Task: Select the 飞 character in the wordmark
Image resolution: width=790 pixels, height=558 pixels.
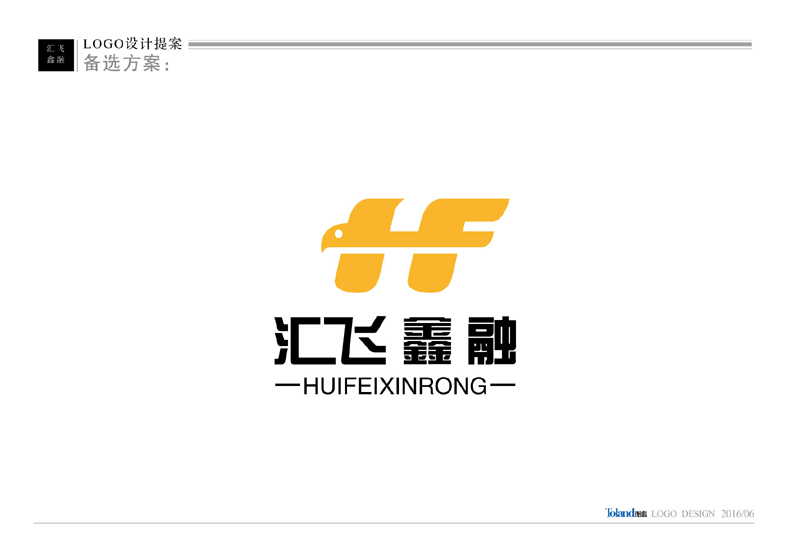Action: pos(357,340)
